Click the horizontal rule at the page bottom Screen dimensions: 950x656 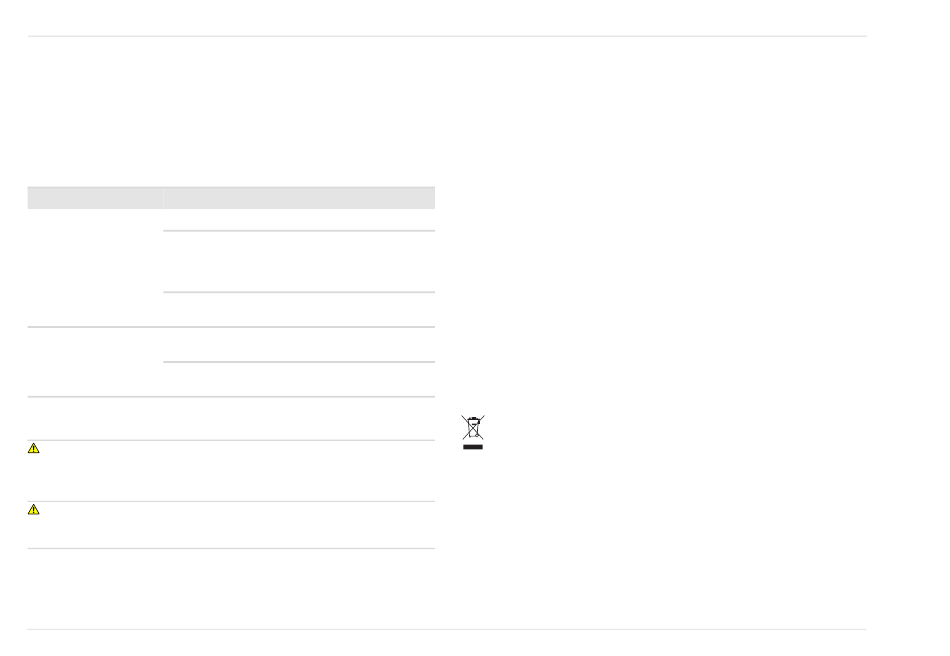(x=447, y=629)
